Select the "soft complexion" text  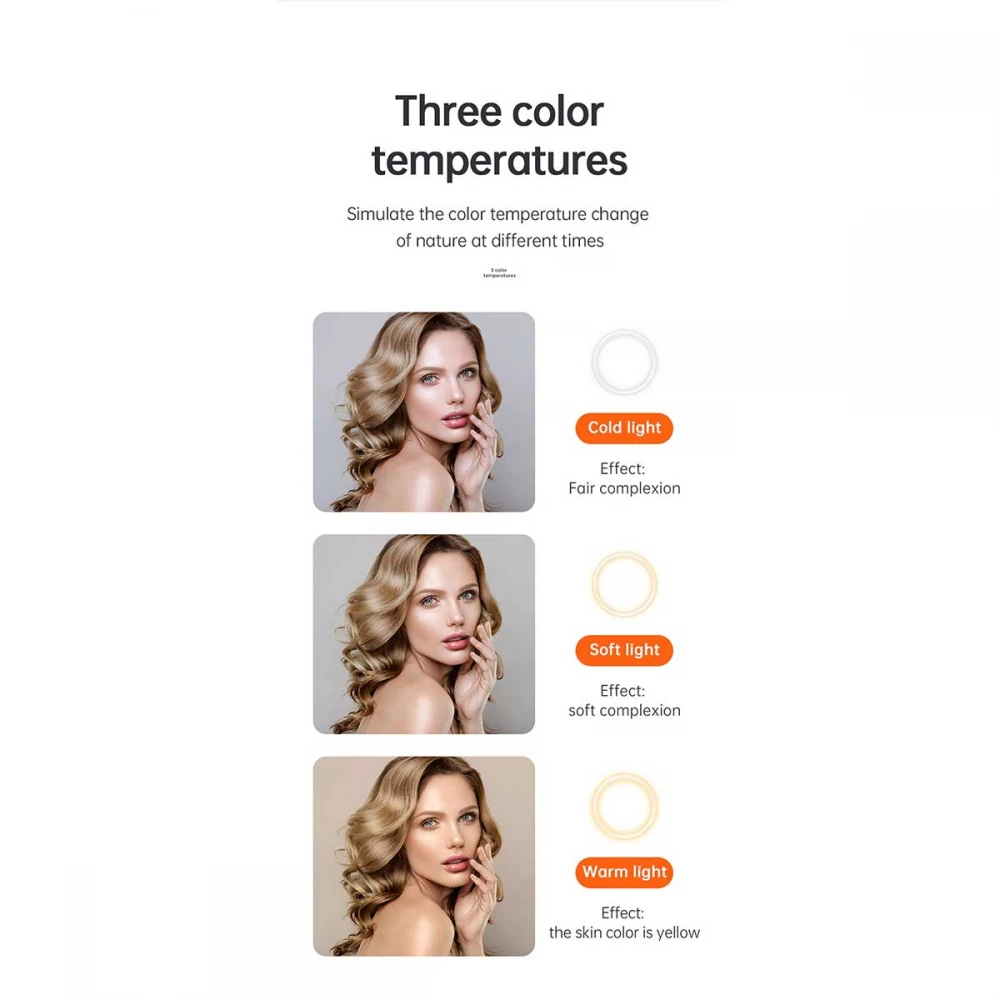point(624,711)
